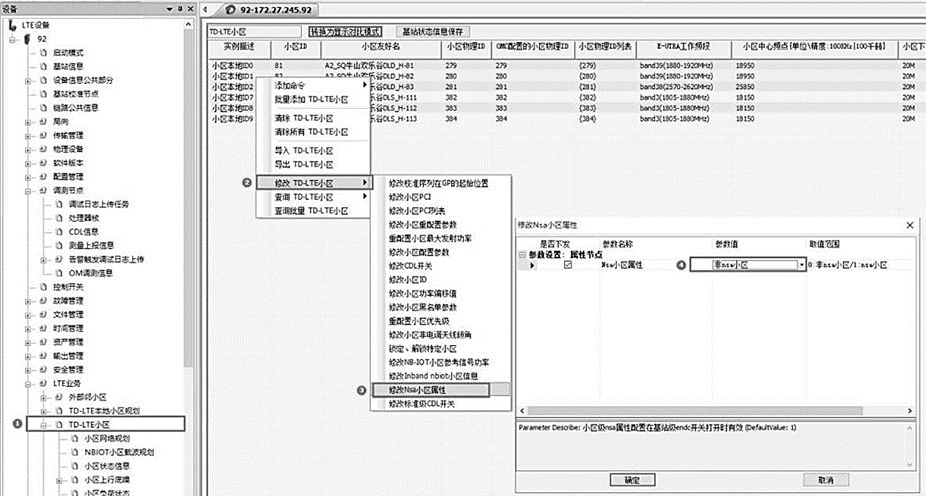Image resolution: width=926 pixels, height=496 pixels.
Task: Select 修改 TD-LTE小区 menu entry
Action: click(x=314, y=182)
